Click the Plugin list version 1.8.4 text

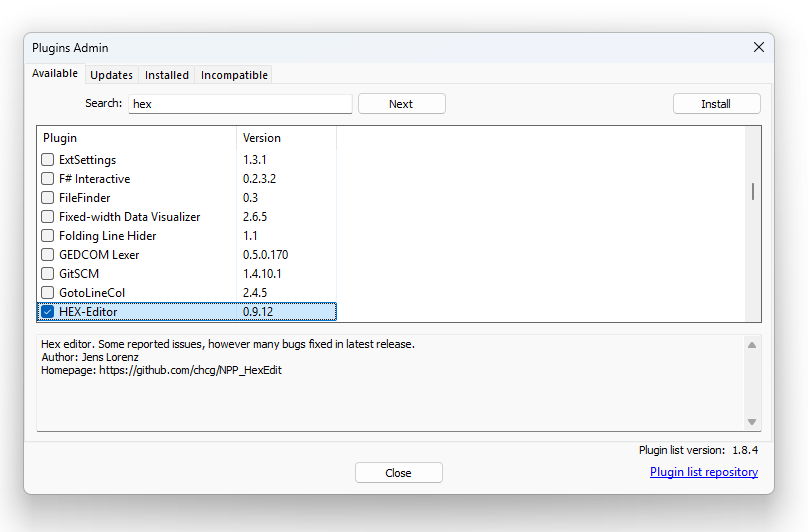[698, 450]
